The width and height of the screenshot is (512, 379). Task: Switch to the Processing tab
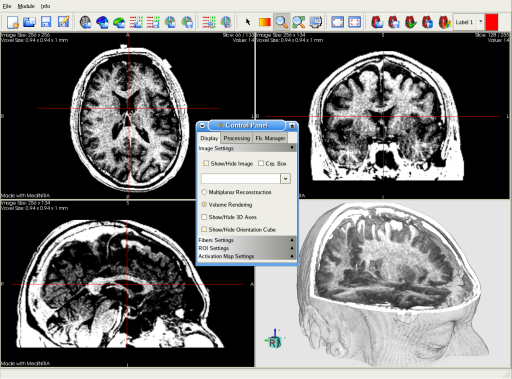[x=237, y=138]
